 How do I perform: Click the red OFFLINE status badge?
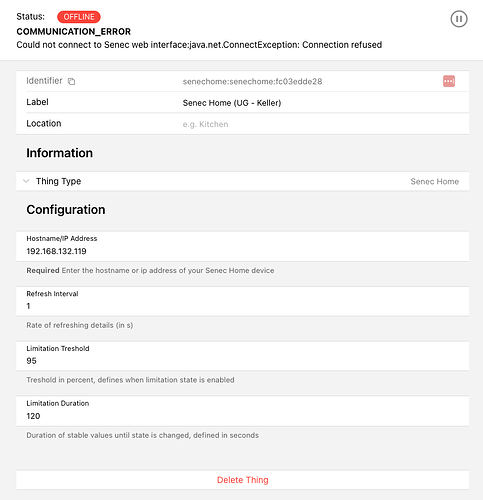(x=79, y=17)
